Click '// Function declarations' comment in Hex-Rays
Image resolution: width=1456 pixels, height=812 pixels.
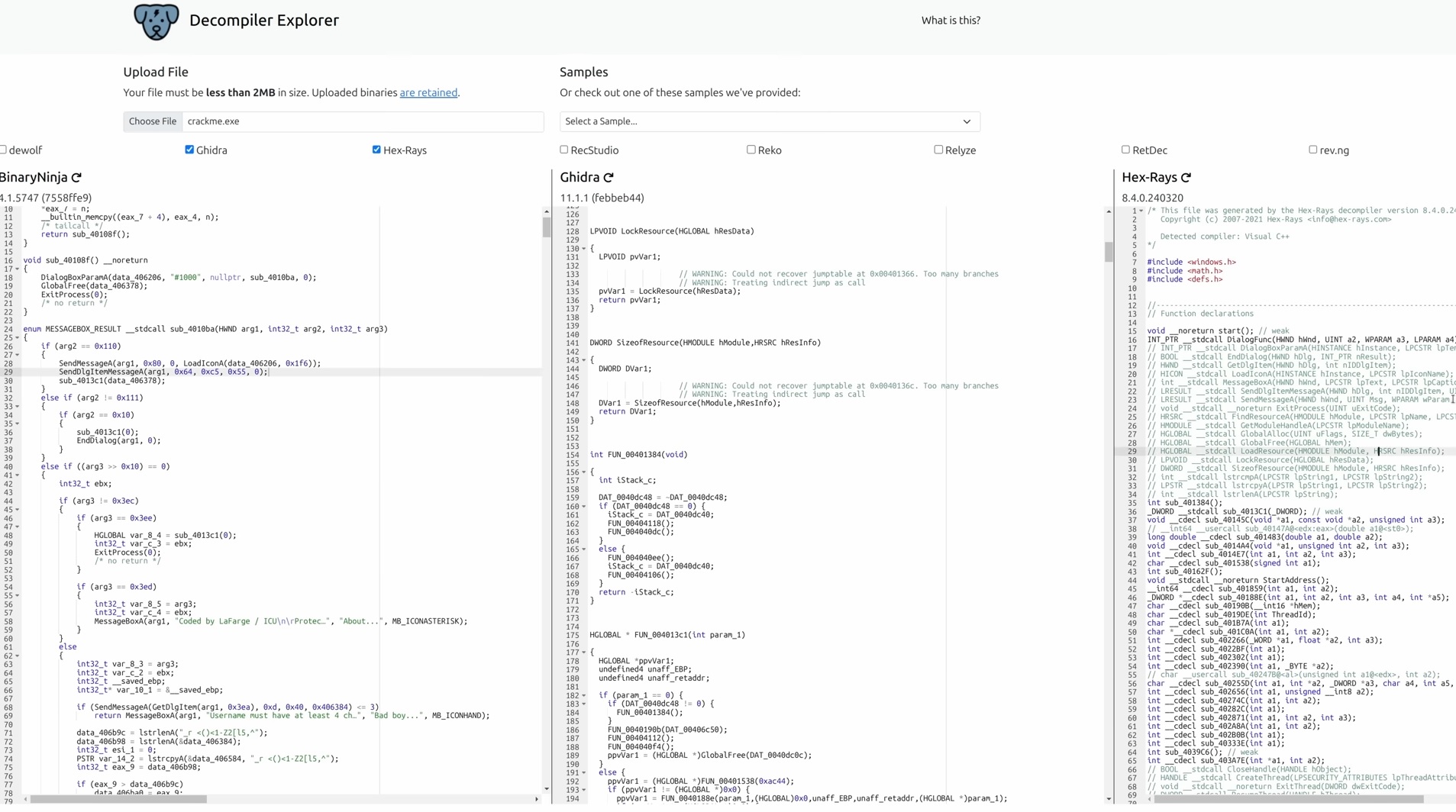1200,314
